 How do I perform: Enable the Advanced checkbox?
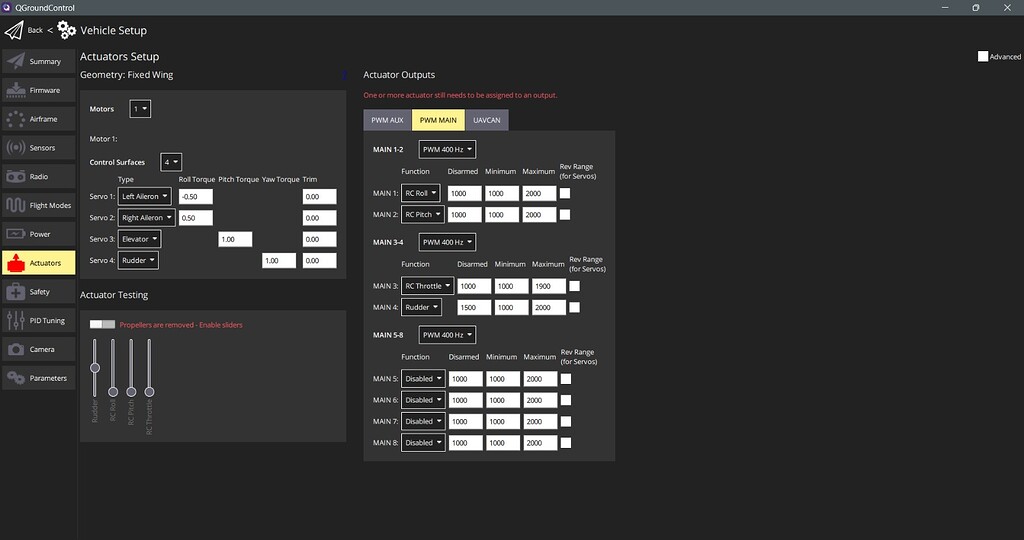(x=983, y=57)
